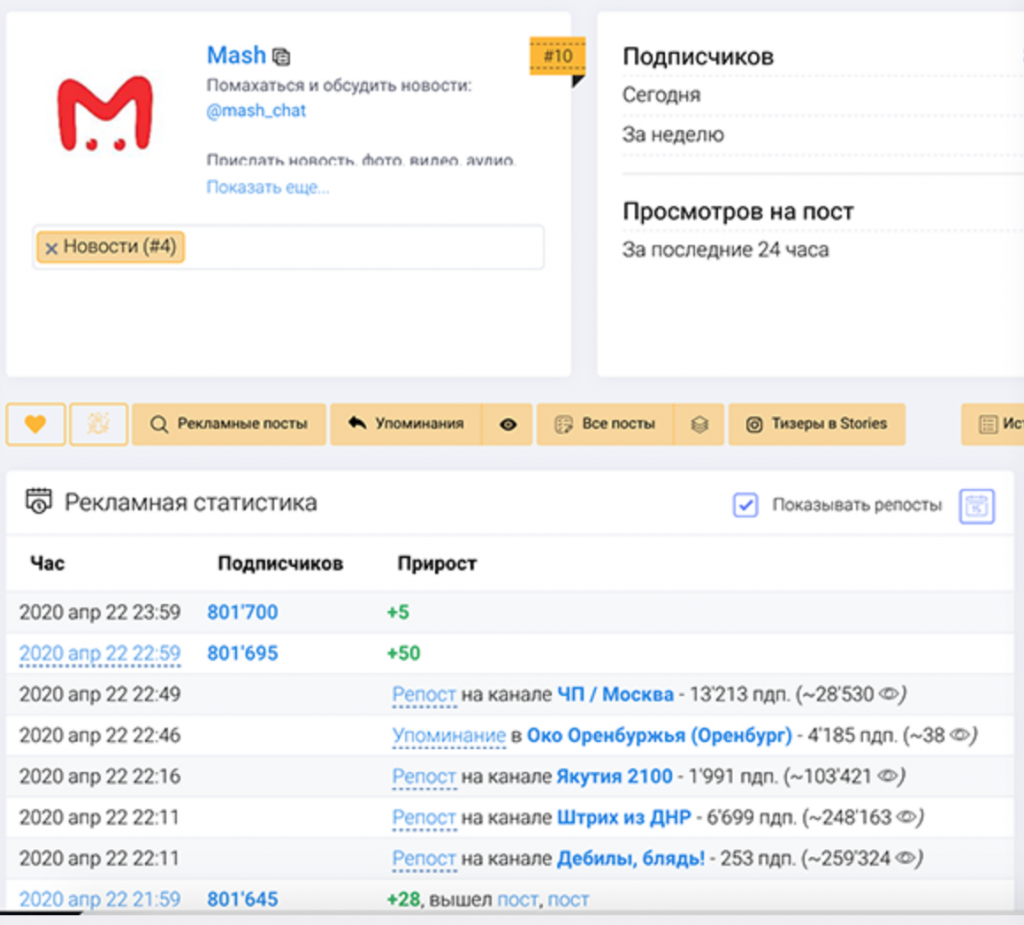
Task: Click the Подписчиков panel heading
Action: coord(698,57)
